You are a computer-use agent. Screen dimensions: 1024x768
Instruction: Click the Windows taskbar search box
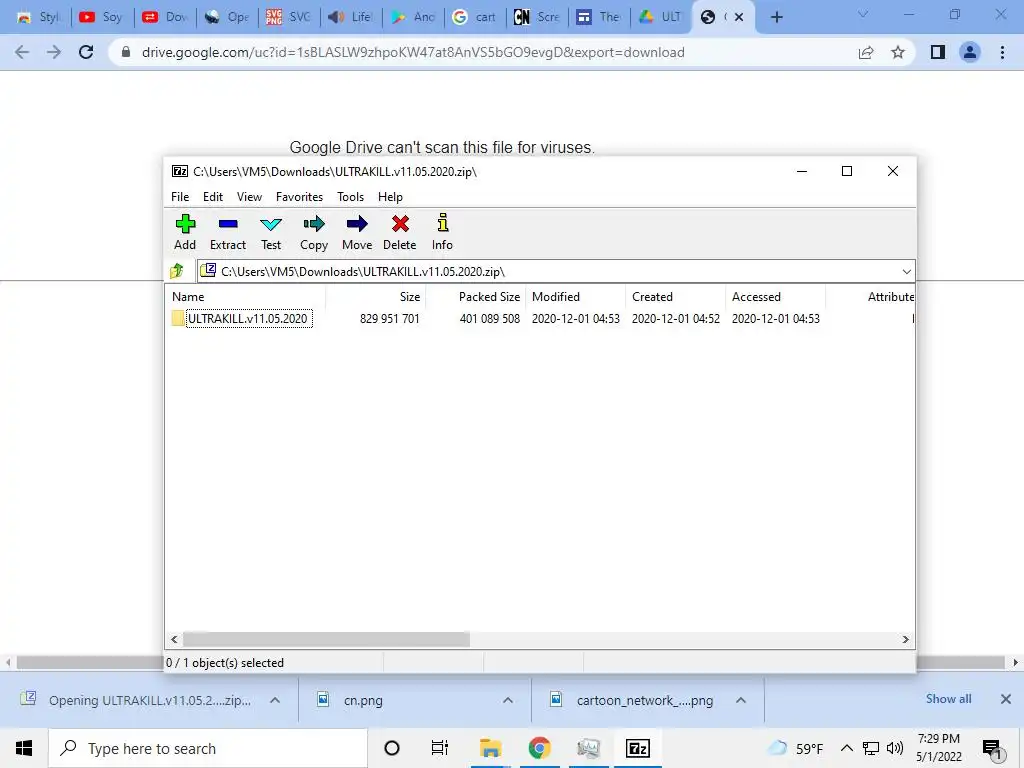click(x=208, y=748)
